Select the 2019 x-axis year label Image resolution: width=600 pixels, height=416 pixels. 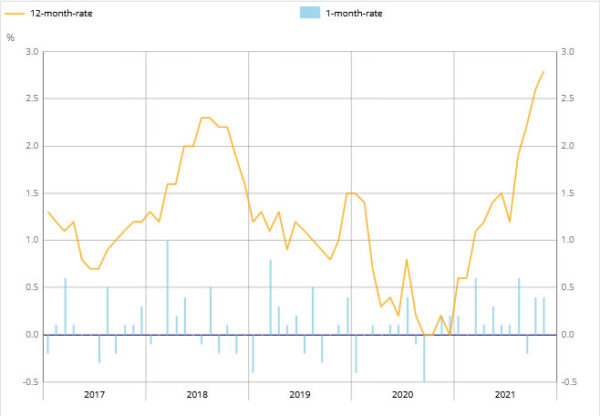[300, 395]
